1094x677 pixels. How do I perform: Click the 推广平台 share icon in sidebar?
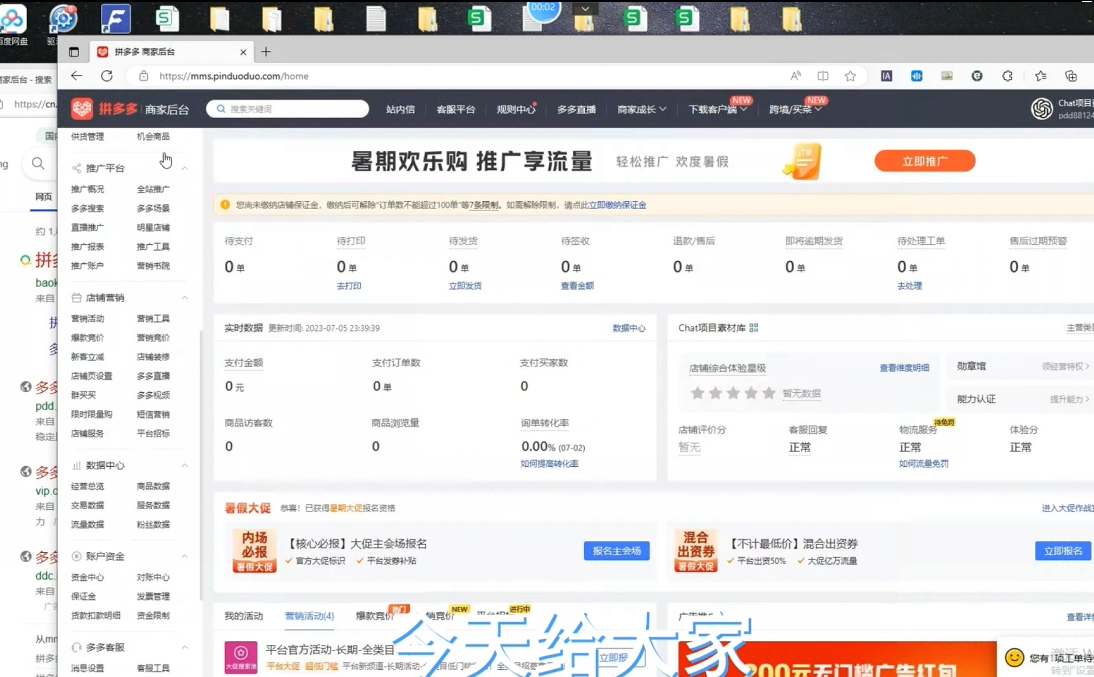[x=77, y=168]
